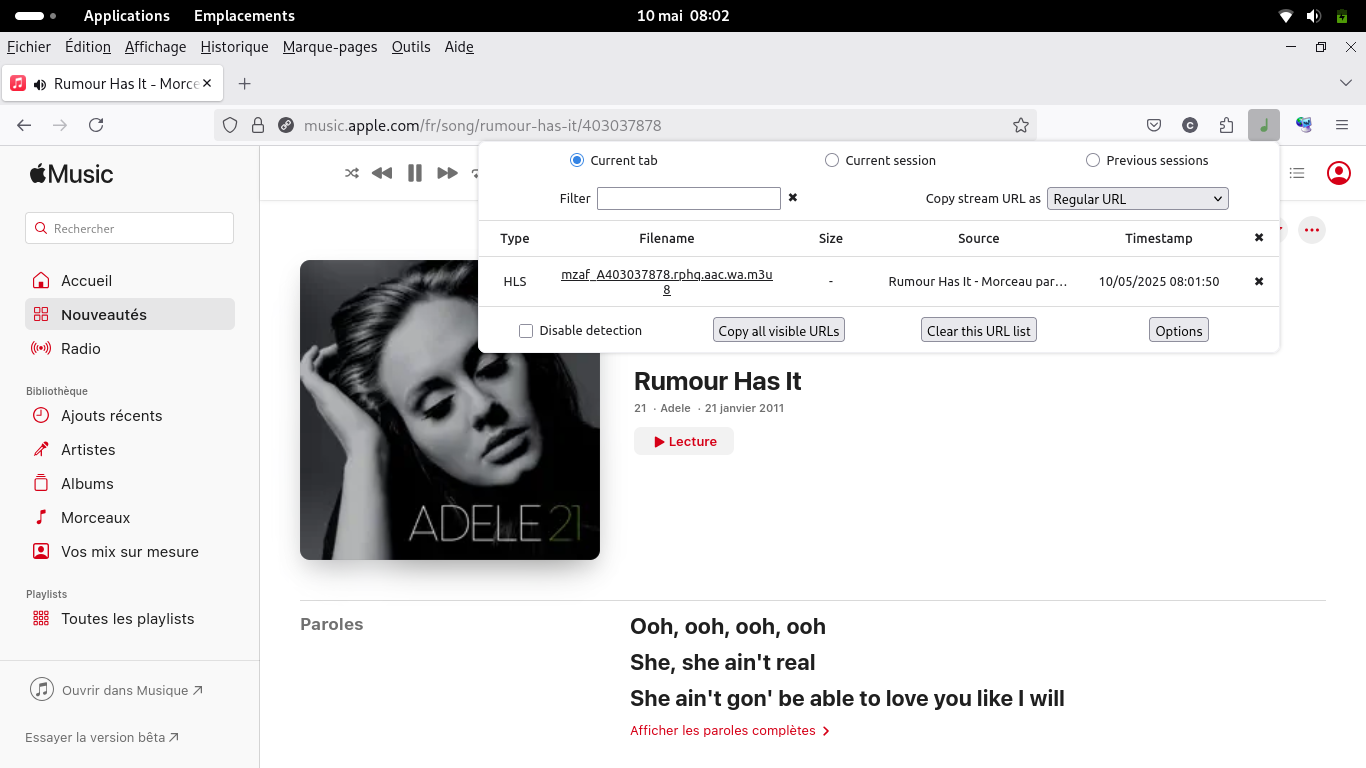Show site security padlock info
The image size is (1366, 768).
click(258, 125)
